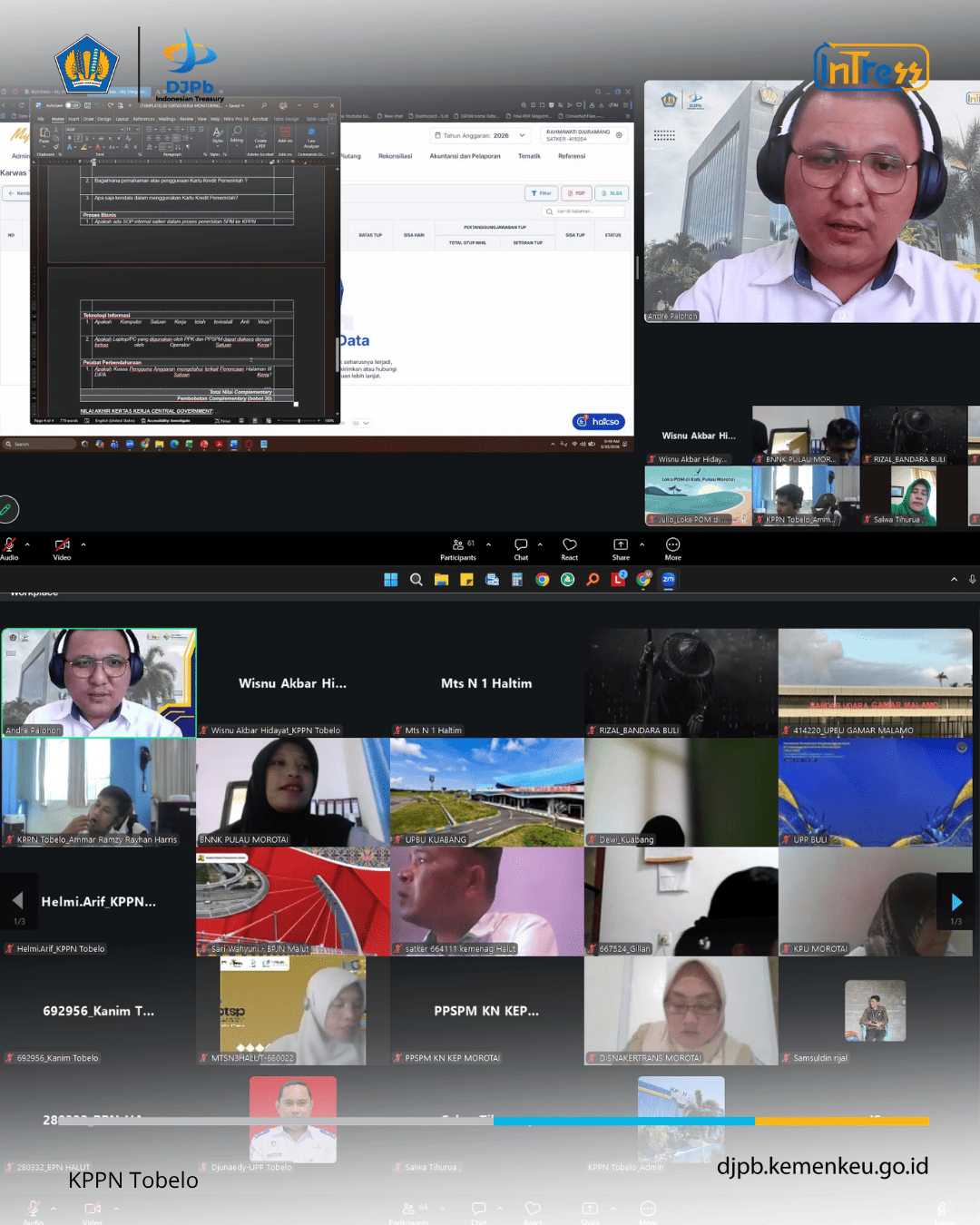The height and width of the screenshot is (1225, 980).
Task: Open the Participants panel
Action: click(458, 548)
